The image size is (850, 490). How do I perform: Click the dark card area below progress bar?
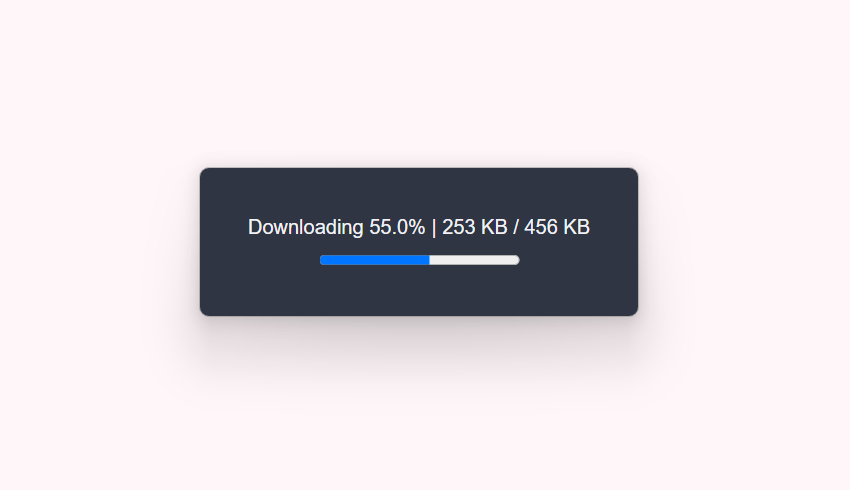point(419,291)
